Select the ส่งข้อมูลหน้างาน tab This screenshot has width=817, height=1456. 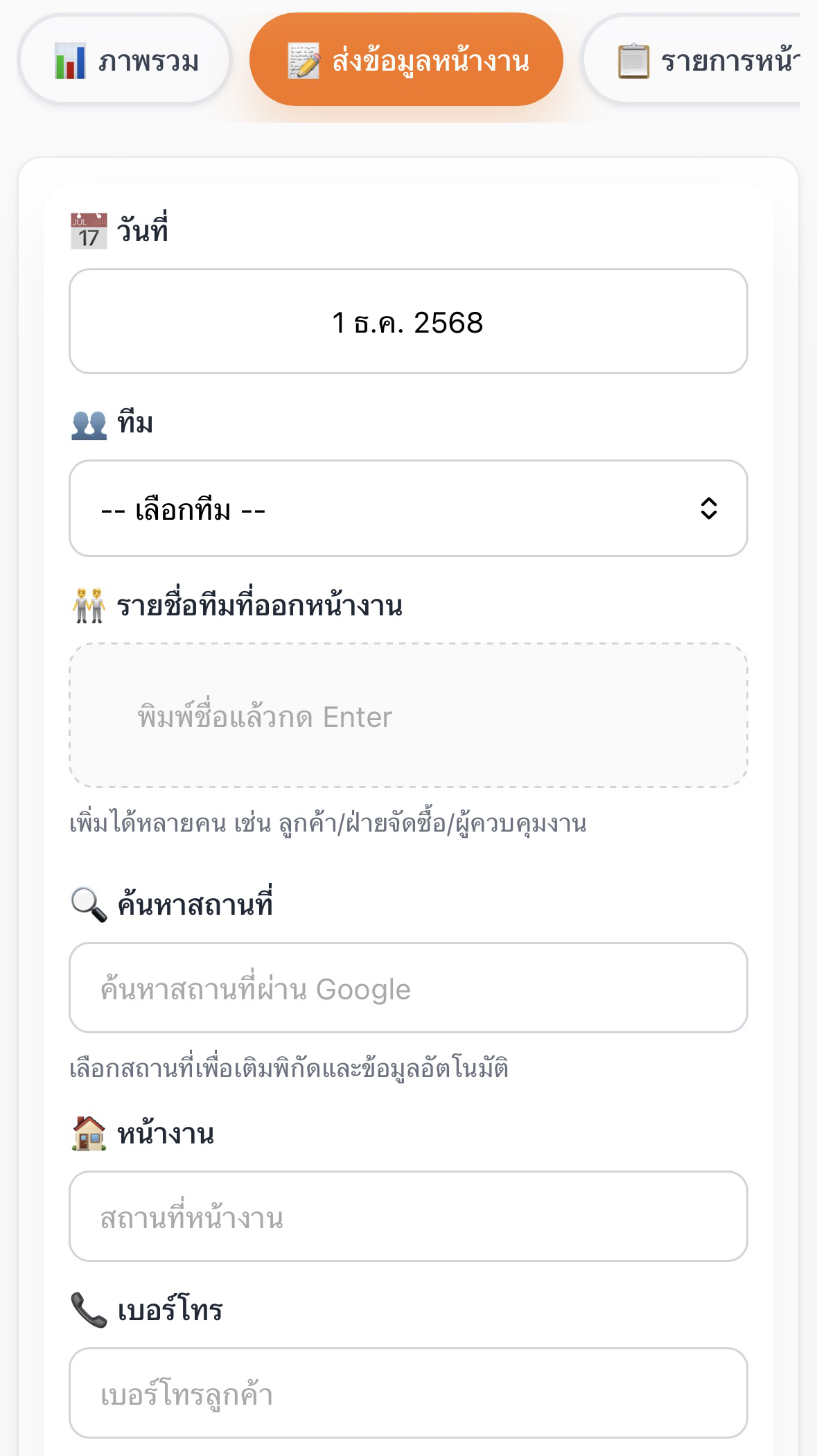pos(406,61)
